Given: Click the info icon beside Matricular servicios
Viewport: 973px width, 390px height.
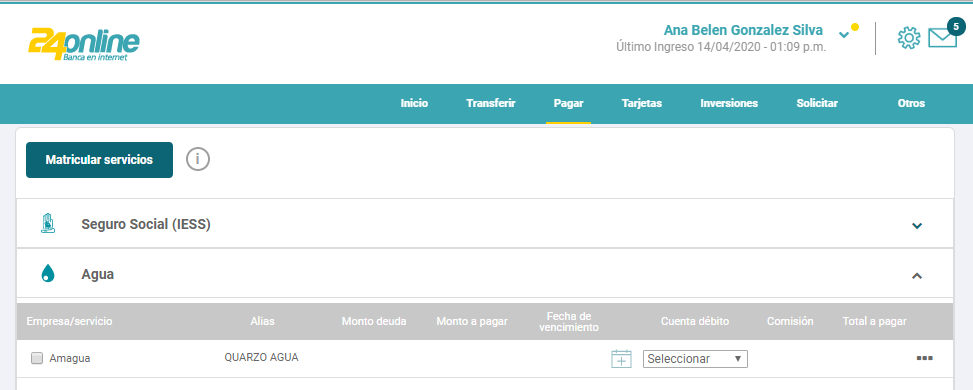Looking at the screenshot, I should click(x=198, y=160).
